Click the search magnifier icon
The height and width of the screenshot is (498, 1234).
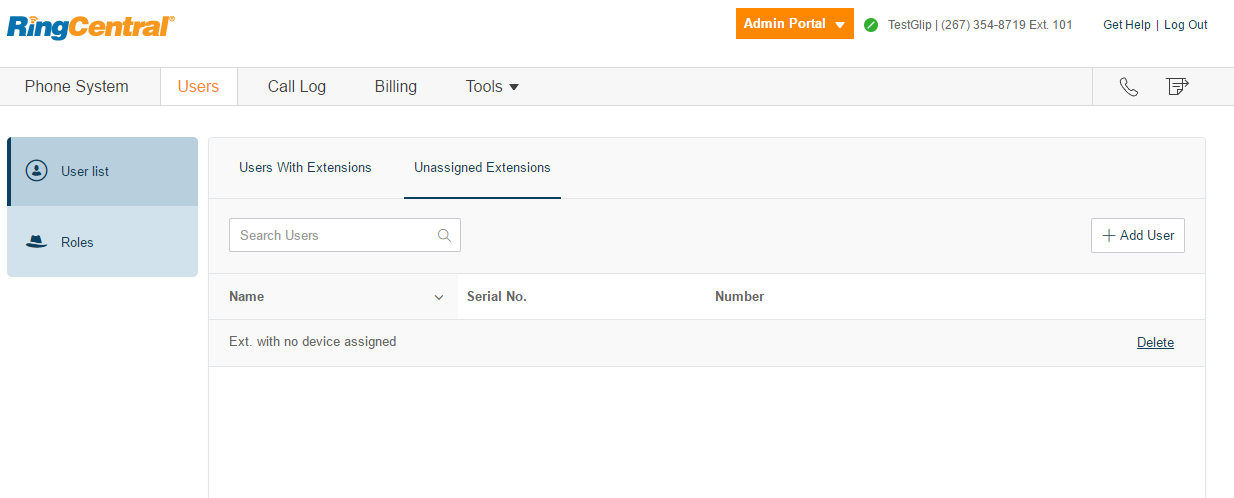[x=444, y=236]
